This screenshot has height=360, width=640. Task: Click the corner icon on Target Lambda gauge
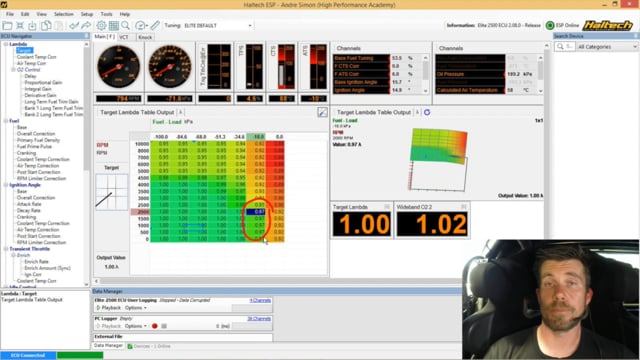[x=387, y=207]
